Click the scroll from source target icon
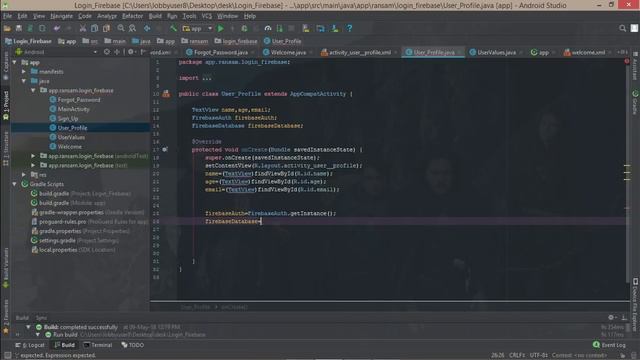 (107, 52)
